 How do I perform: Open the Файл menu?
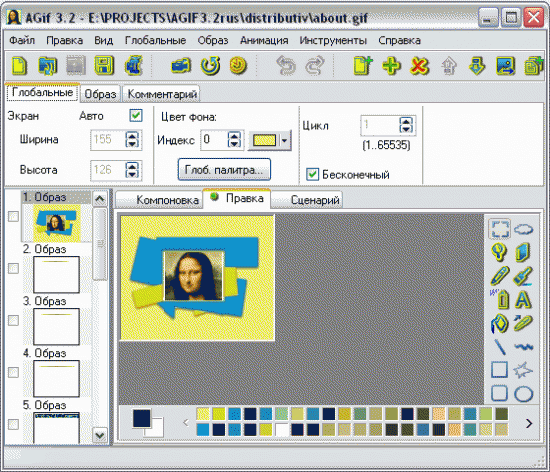point(22,40)
